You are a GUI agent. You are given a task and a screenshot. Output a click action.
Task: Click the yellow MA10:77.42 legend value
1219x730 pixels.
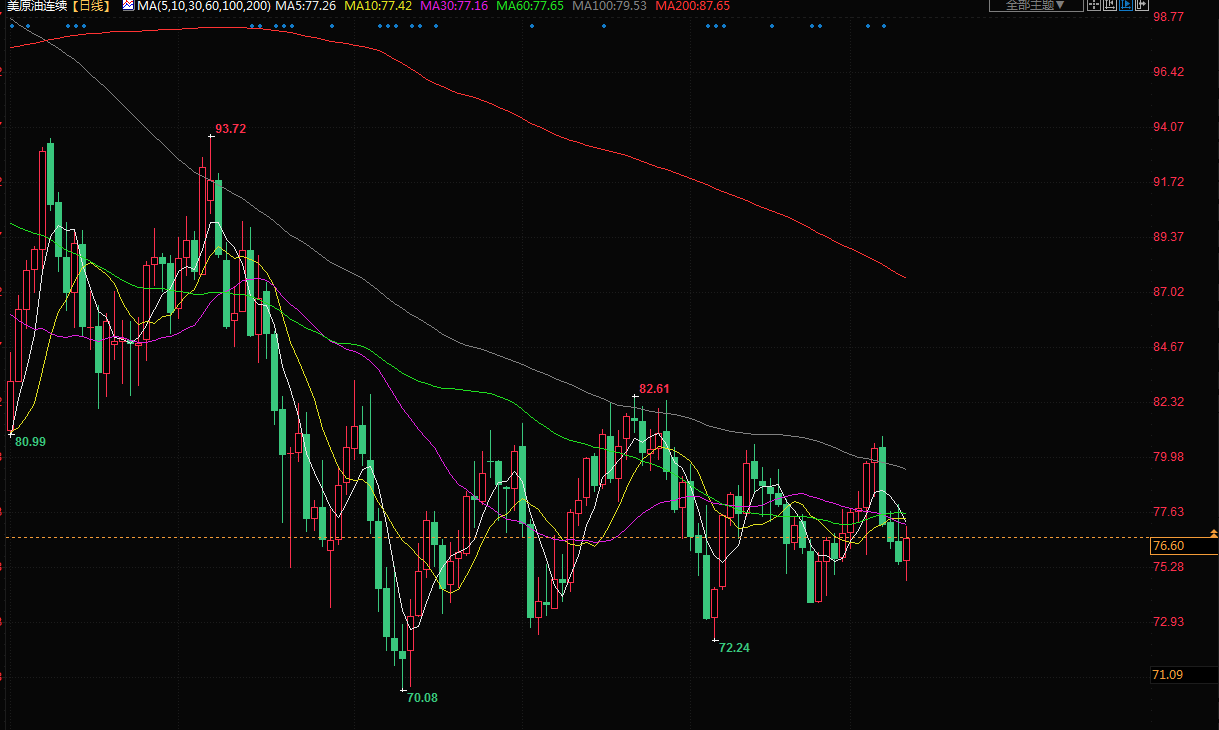[x=377, y=6]
